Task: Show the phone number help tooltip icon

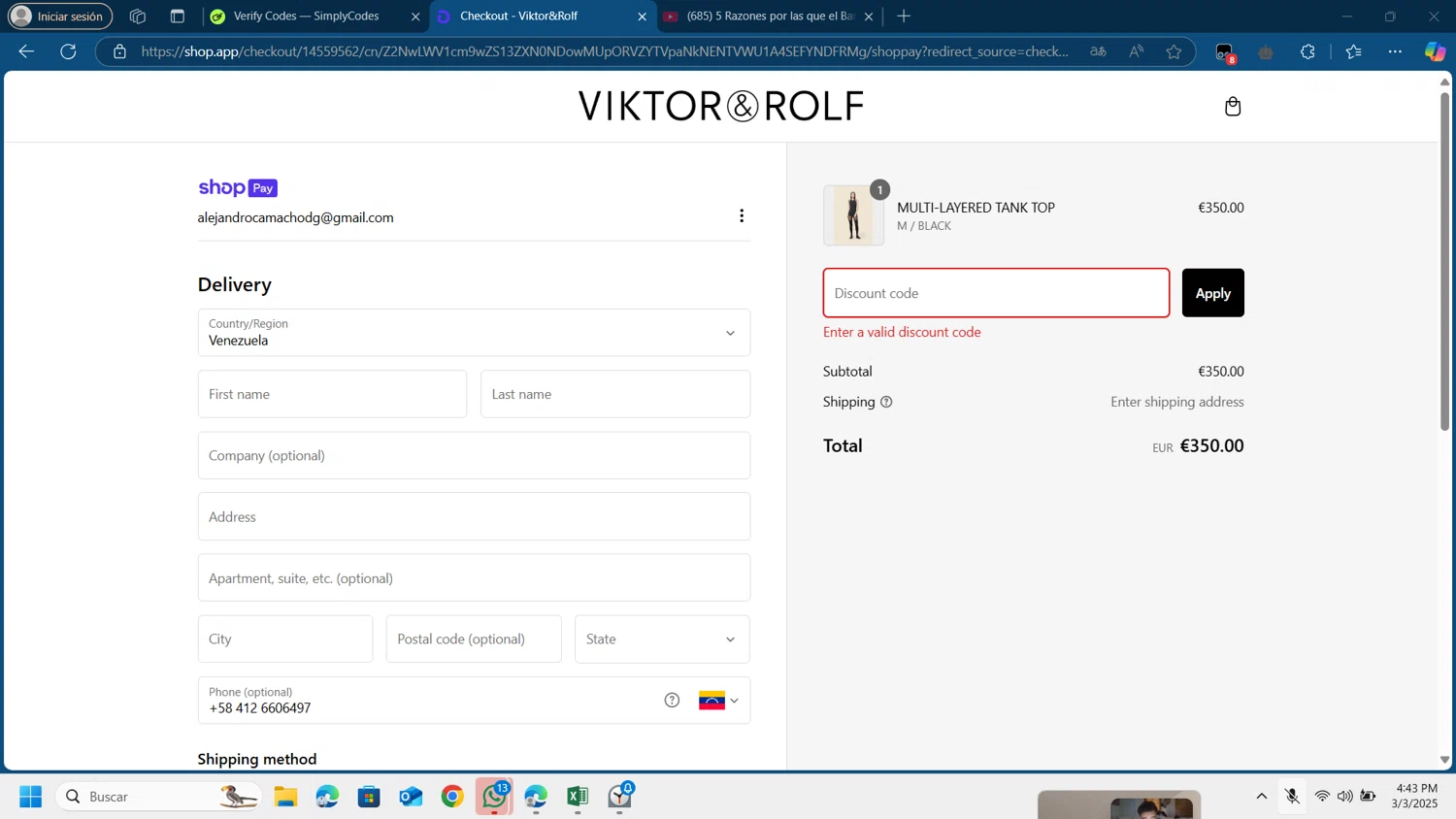Action: click(672, 700)
